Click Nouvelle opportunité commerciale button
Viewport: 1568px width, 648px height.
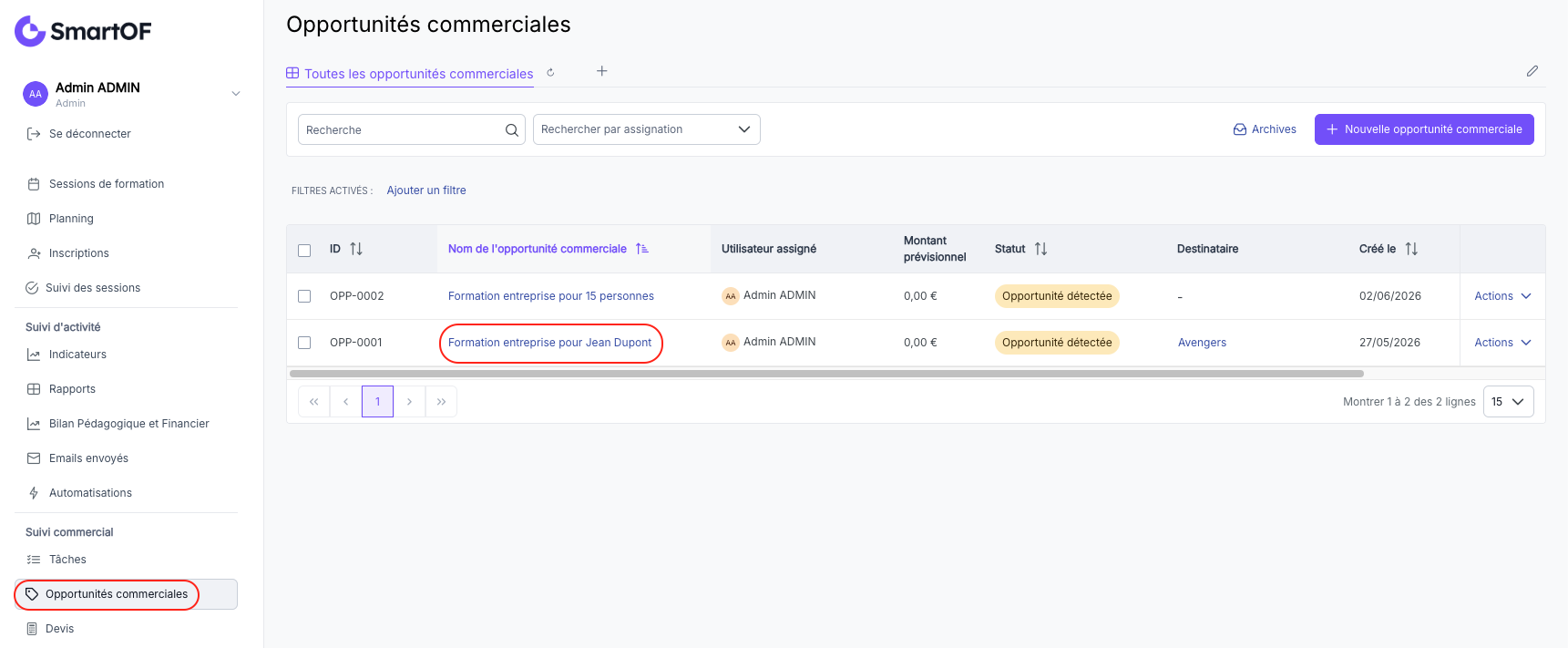click(1424, 129)
